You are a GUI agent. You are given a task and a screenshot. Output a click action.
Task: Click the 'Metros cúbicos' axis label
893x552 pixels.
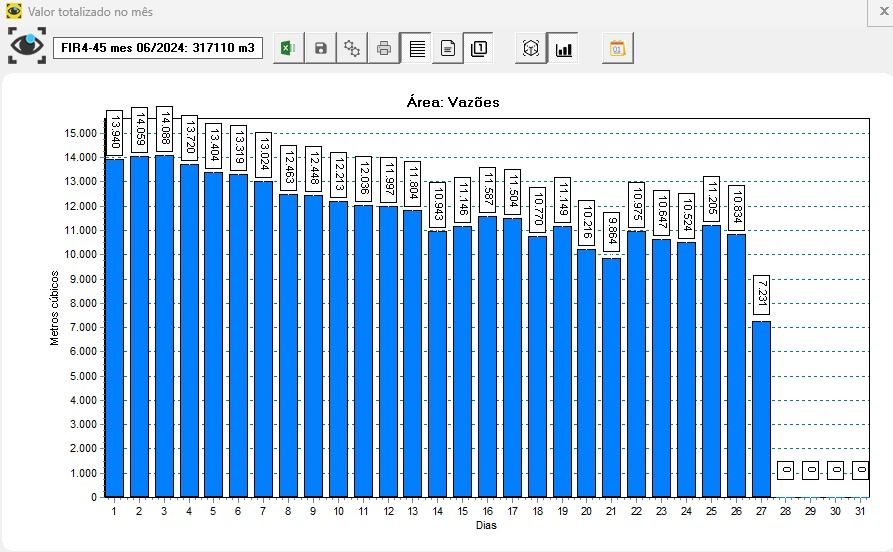pyautogui.click(x=55, y=308)
